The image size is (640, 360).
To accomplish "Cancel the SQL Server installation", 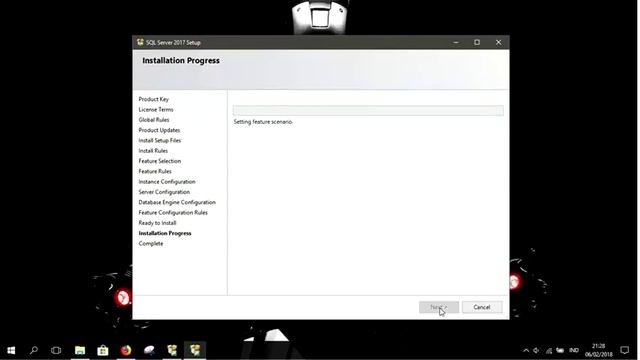I will (482, 307).
